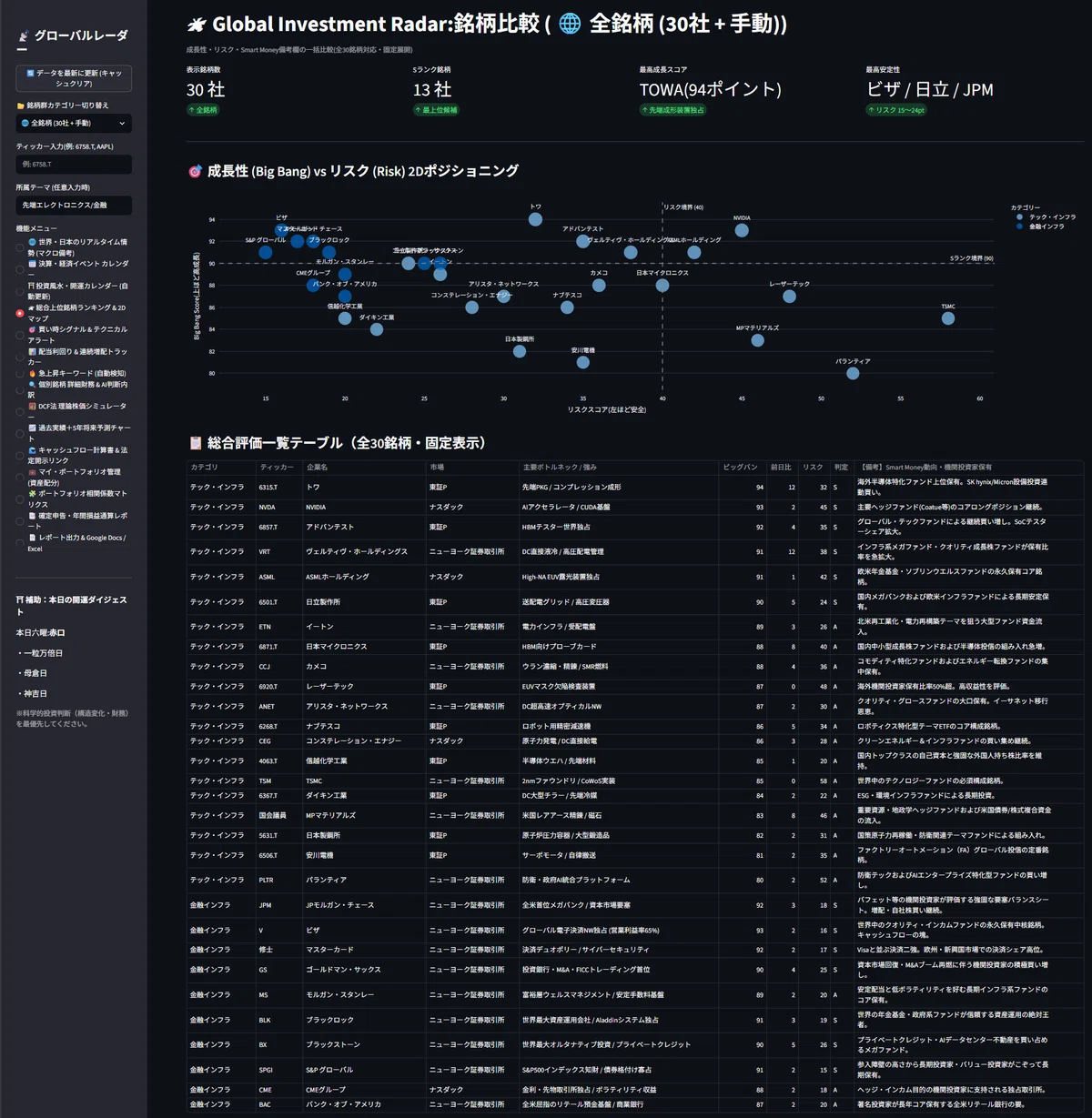Click the レーザーテック data point on scatter chart
The image size is (1092, 1118).
[789, 297]
